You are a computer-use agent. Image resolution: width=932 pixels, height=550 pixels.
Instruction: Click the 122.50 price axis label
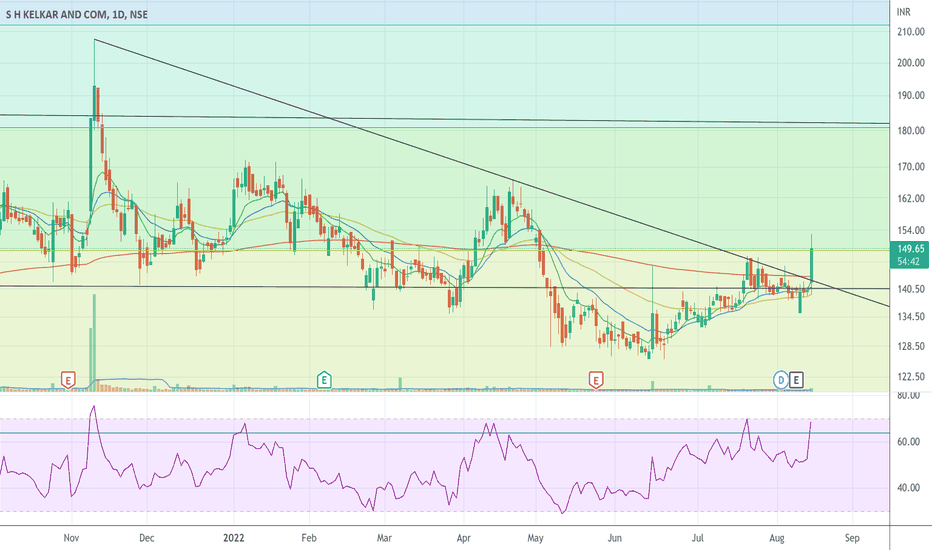pyautogui.click(x=911, y=376)
